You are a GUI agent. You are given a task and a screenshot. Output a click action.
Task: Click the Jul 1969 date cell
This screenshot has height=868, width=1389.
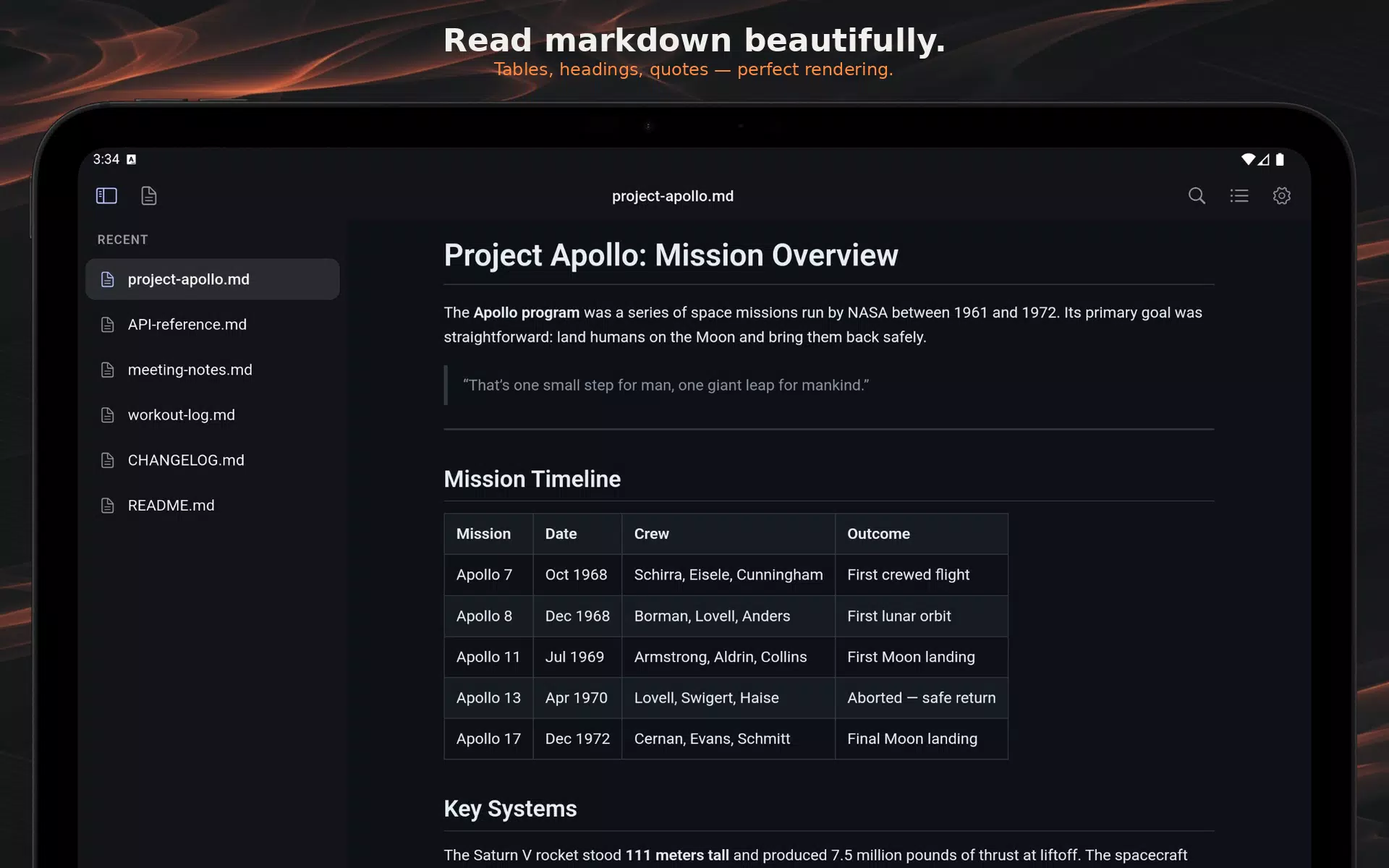(x=577, y=657)
